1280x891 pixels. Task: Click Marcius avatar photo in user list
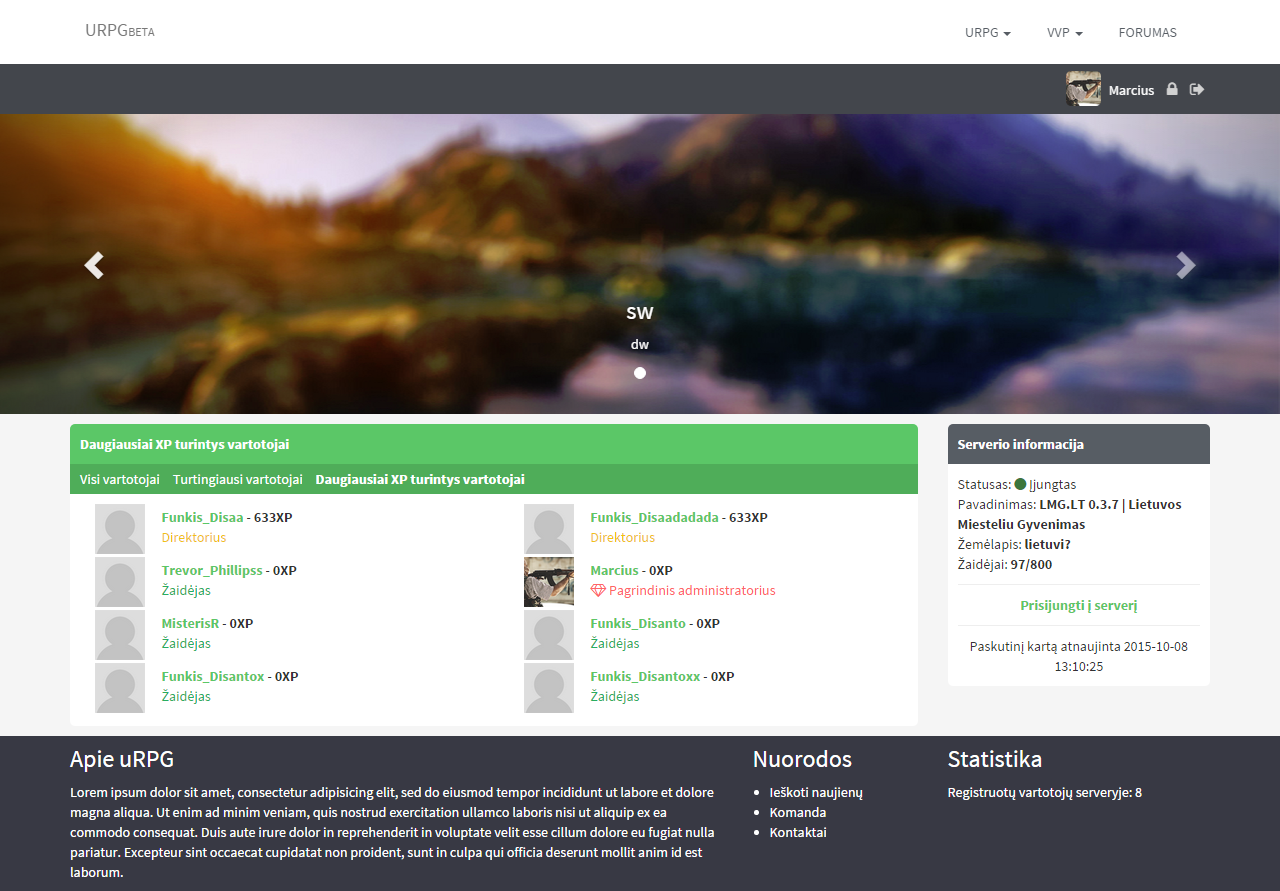(549, 582)
